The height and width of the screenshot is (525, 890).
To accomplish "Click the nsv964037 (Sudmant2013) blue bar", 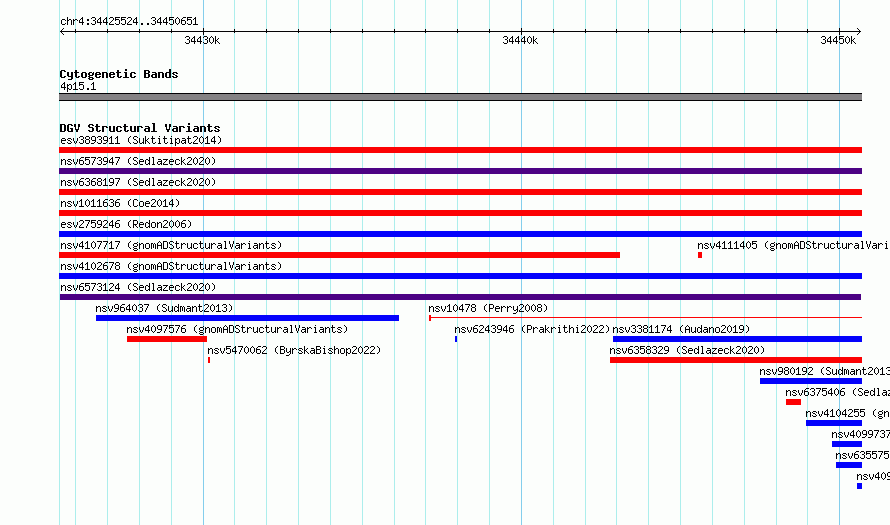I will pos(247,318).
